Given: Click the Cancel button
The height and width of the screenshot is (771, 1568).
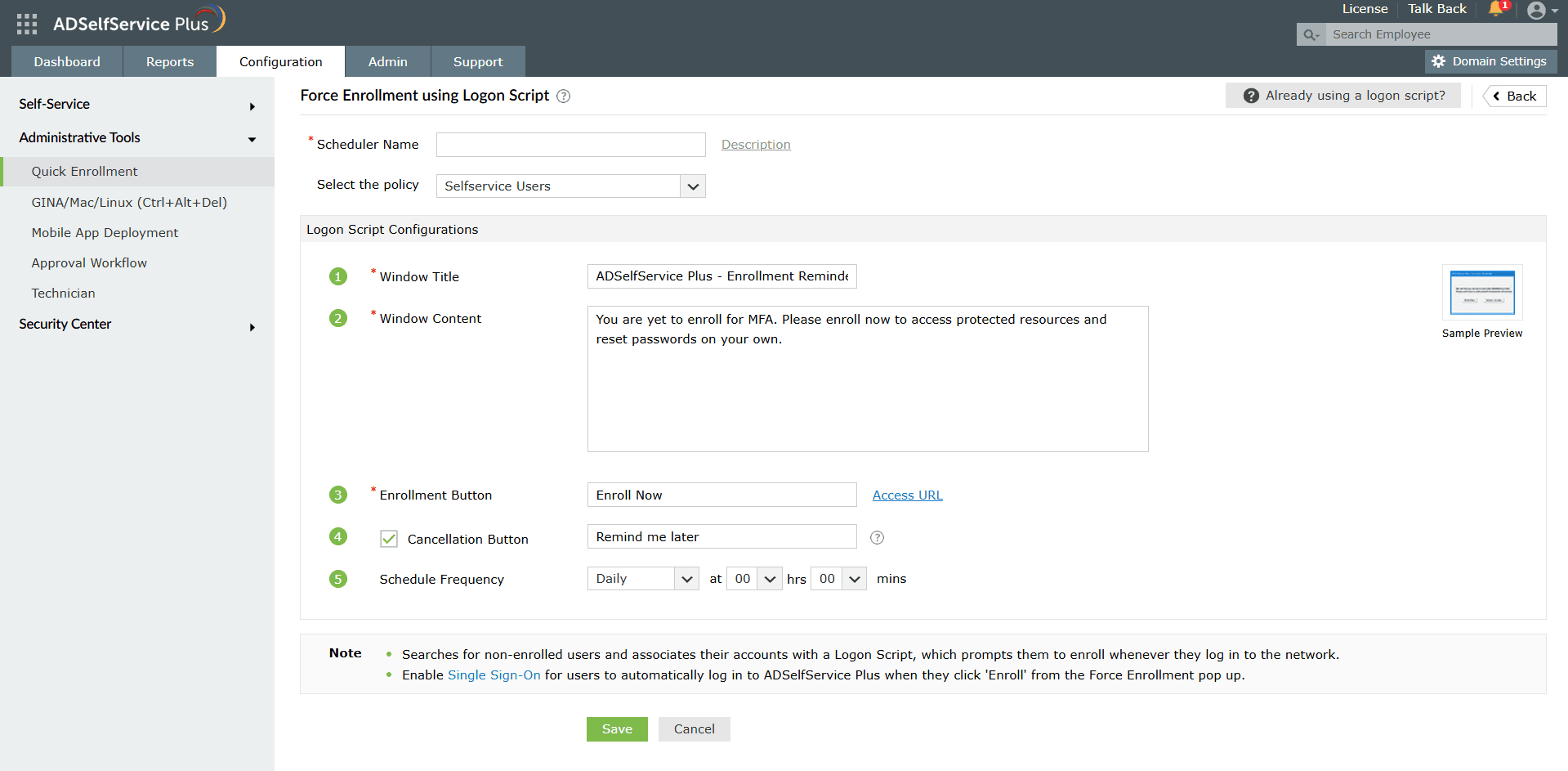Looking at the screenshot, I should click(x=695, y=729).
